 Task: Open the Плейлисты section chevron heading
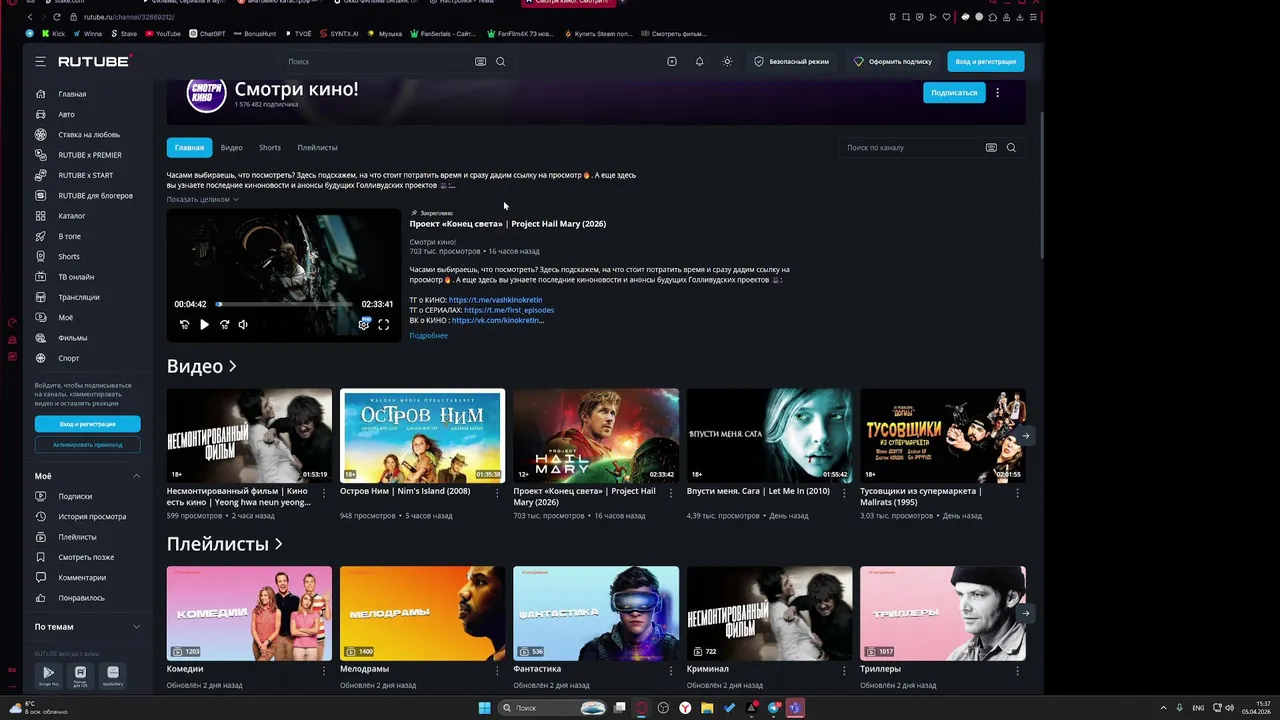[224, 544]
